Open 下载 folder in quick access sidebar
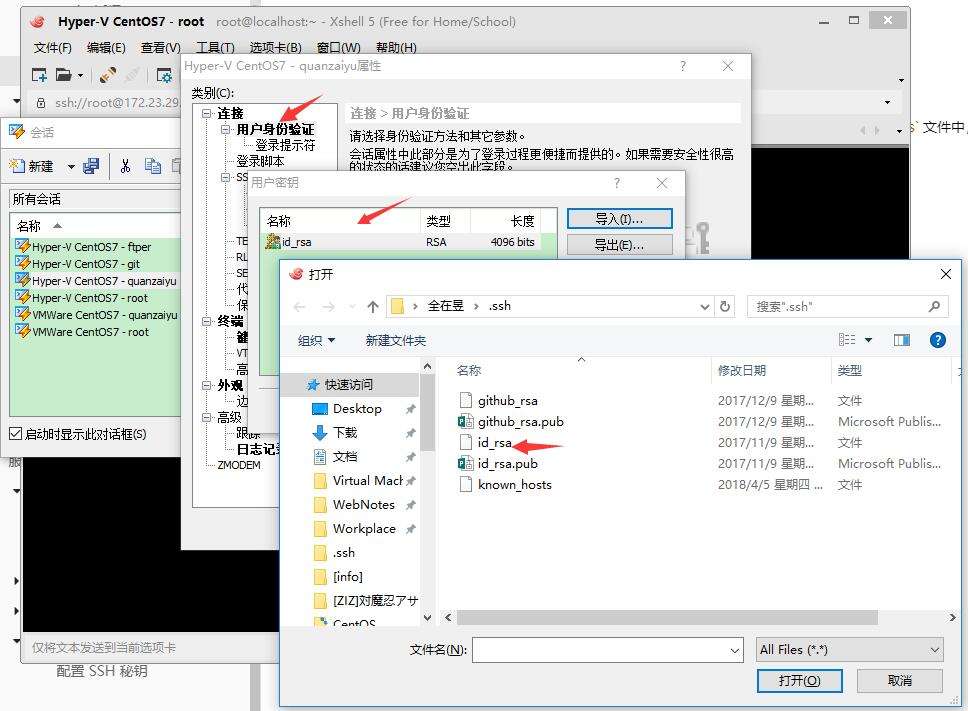 tap(344, 433)
